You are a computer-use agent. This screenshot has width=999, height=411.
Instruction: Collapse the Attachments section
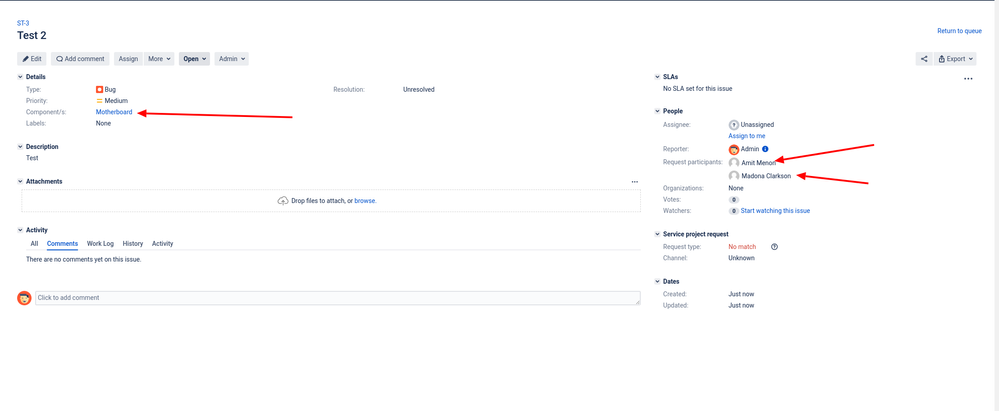pos(20,182)
